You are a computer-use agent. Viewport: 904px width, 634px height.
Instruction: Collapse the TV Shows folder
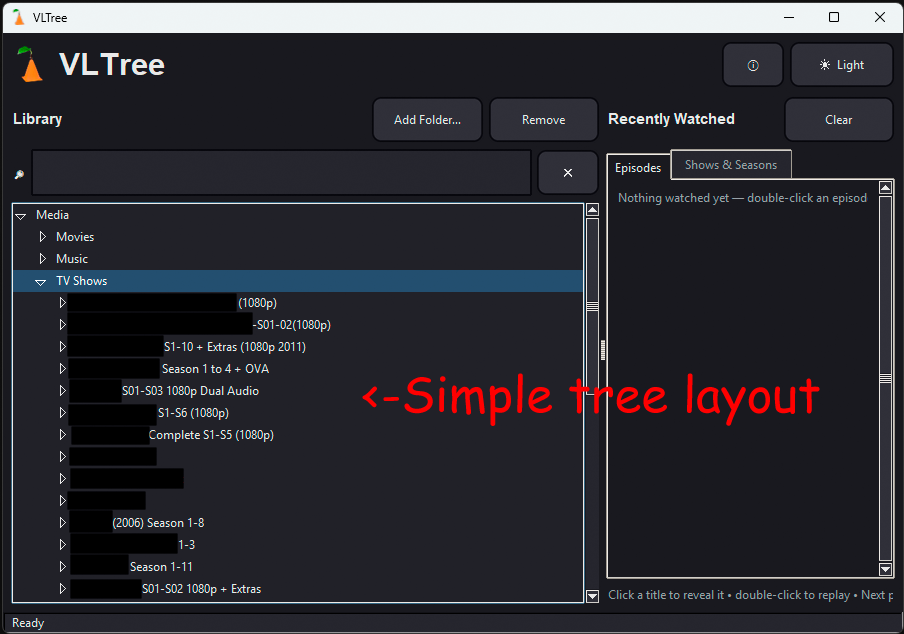(40, 282)
